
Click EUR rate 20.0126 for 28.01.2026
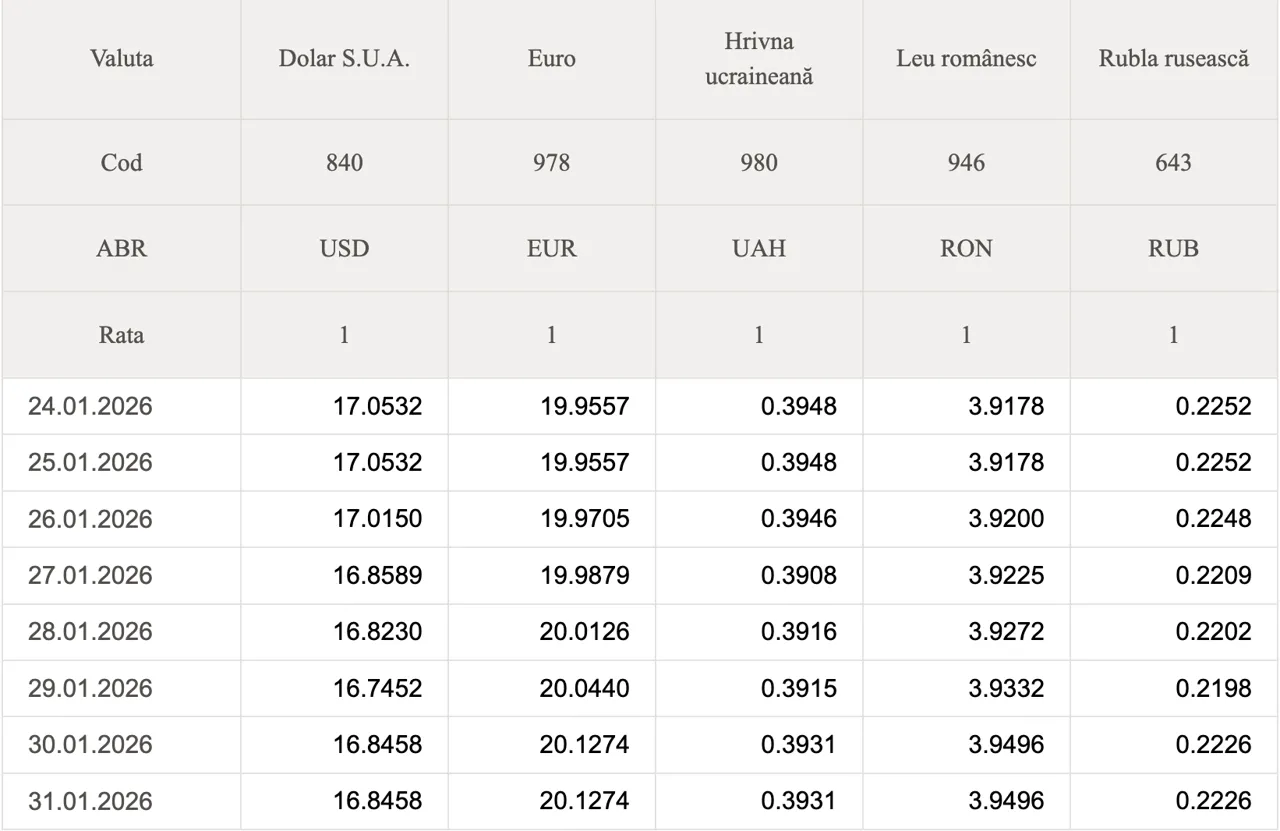(584, 632)
